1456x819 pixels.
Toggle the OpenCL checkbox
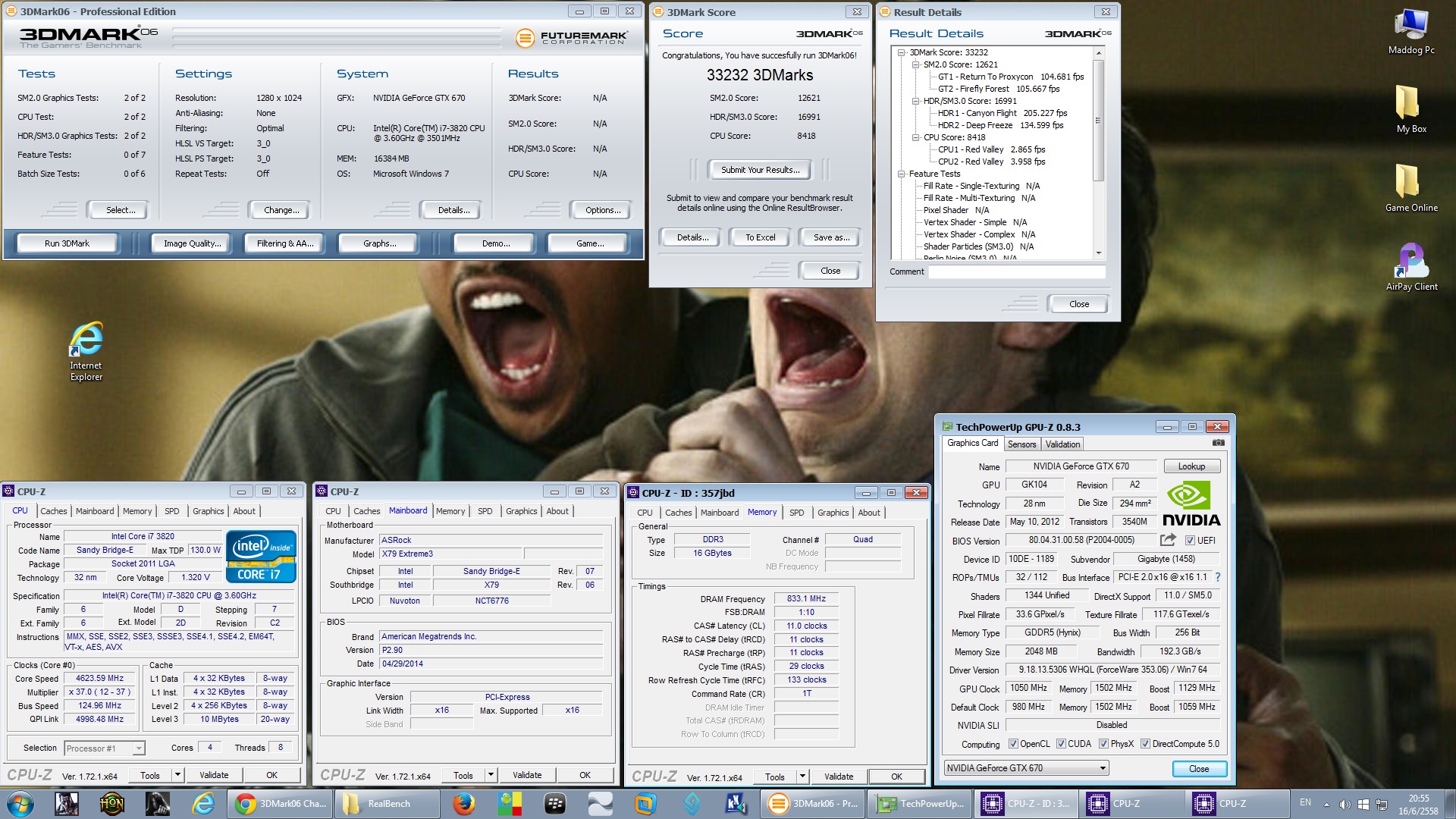tap(1013, 744)
